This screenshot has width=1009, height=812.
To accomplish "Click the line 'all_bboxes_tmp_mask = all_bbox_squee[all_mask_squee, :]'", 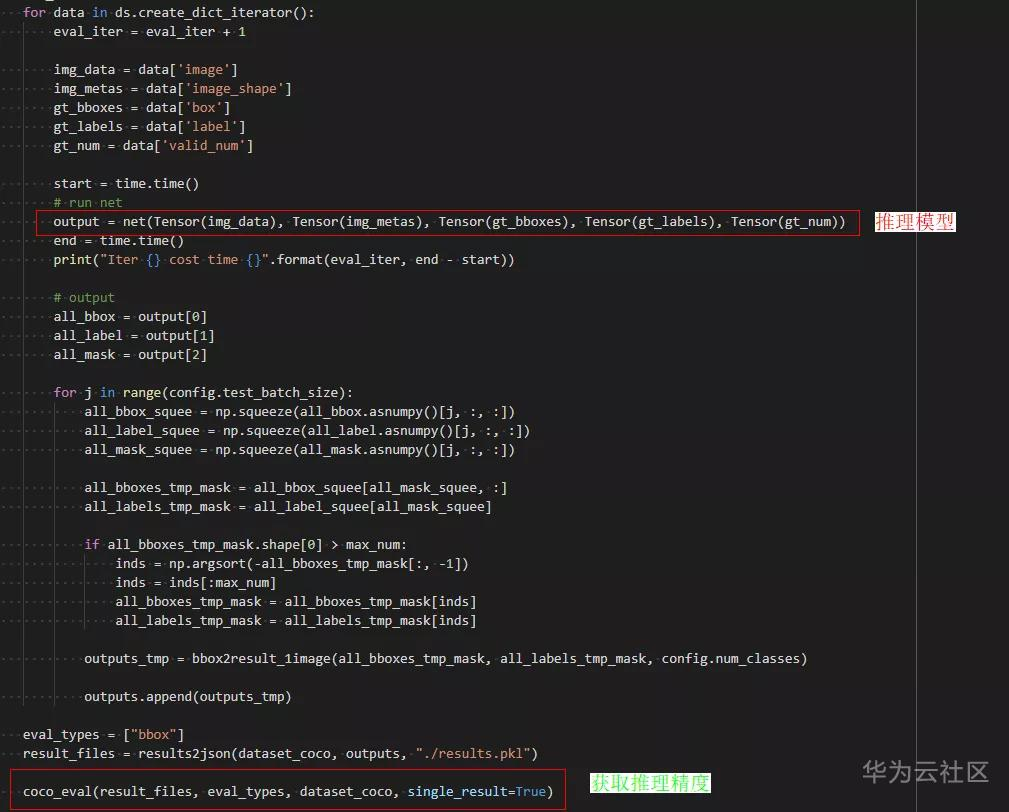I will 295,488.
